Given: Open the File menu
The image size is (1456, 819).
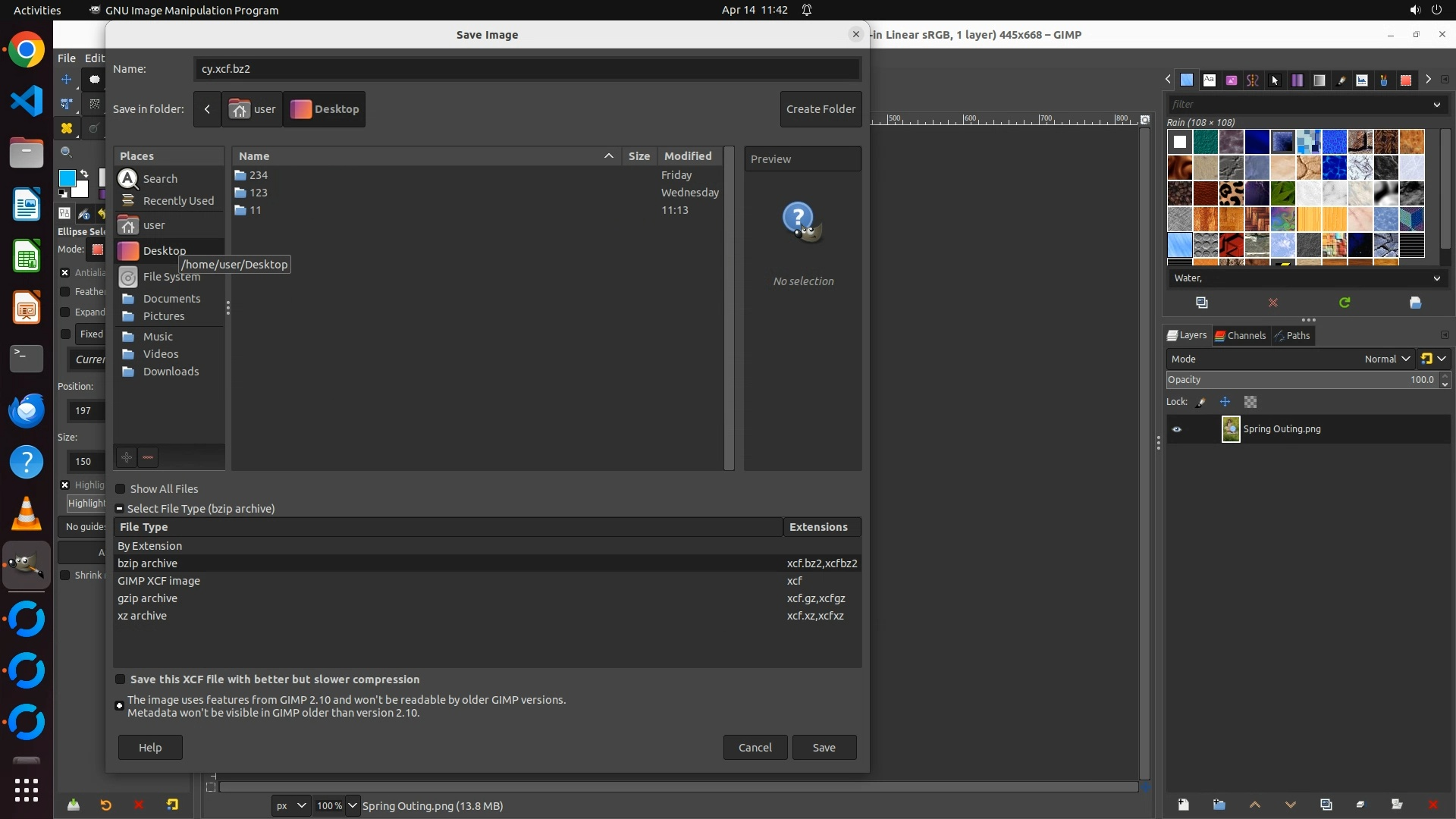Looking at the screenshot, I should [67, 58].
